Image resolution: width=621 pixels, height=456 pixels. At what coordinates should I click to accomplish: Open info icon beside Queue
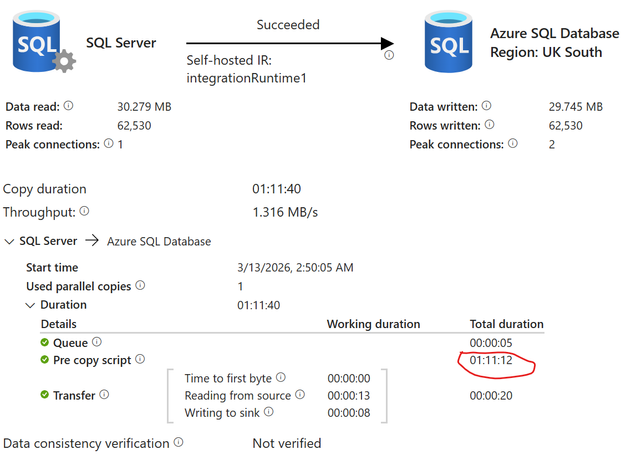pyautogui.click(x=97, y=342)
